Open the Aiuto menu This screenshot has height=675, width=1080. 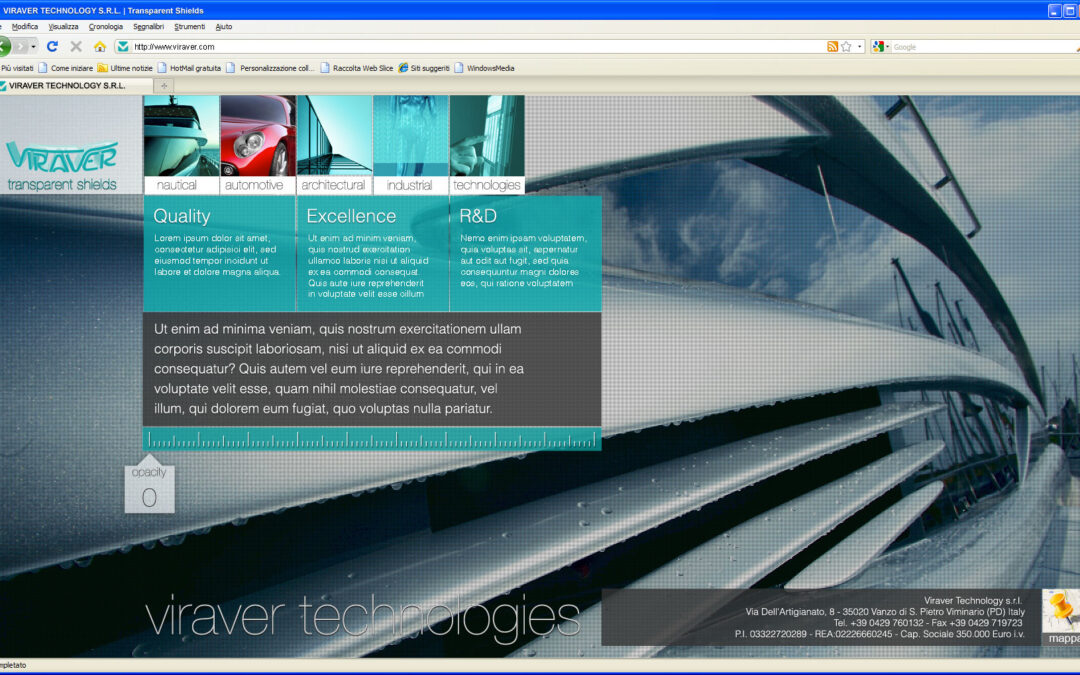[x=224, y=27]
